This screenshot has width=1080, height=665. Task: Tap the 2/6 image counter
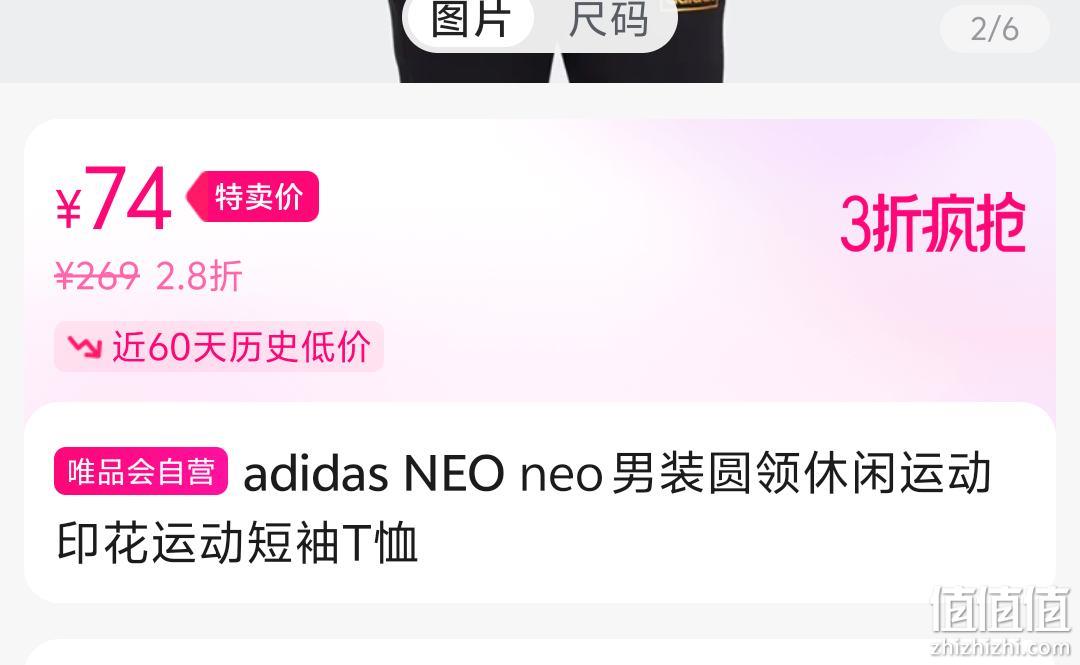coord(995,29)
